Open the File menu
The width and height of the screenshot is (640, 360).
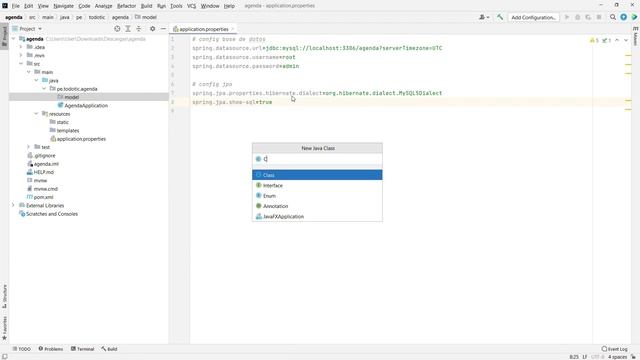(15, 6)
